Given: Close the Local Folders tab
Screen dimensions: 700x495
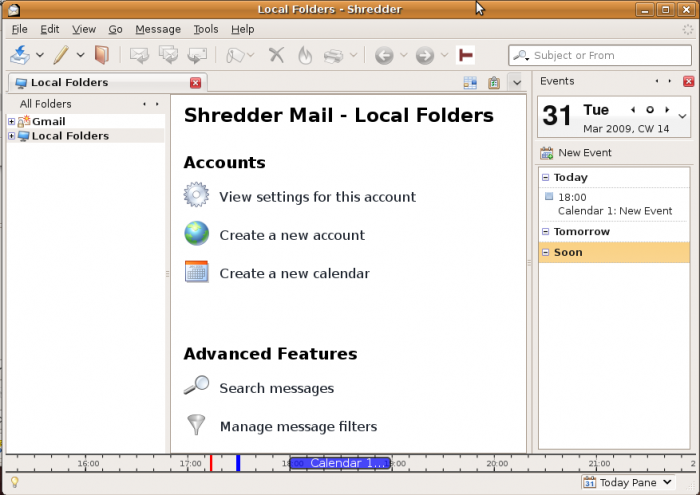Looking at the screenshot, I should pyautogui.click(x=195, y=83).
